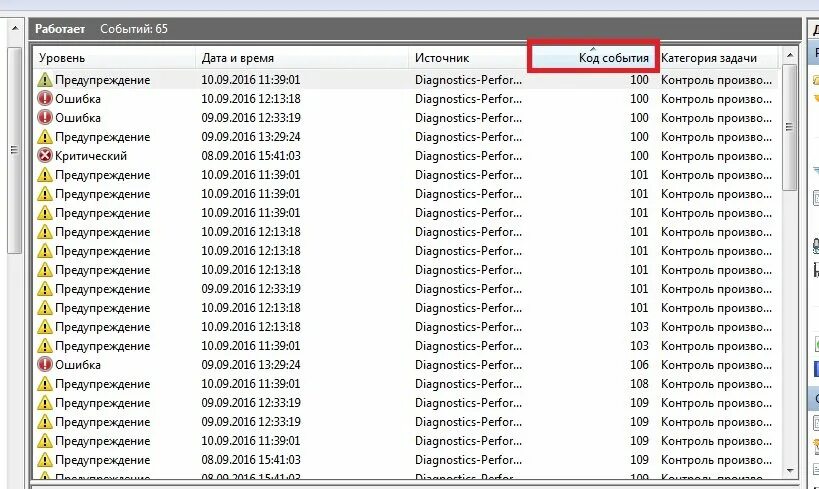Click the date 10.09.2016 11:39:01 in the first code 100 row
This screenshot has width=819, height=489.
251,80
